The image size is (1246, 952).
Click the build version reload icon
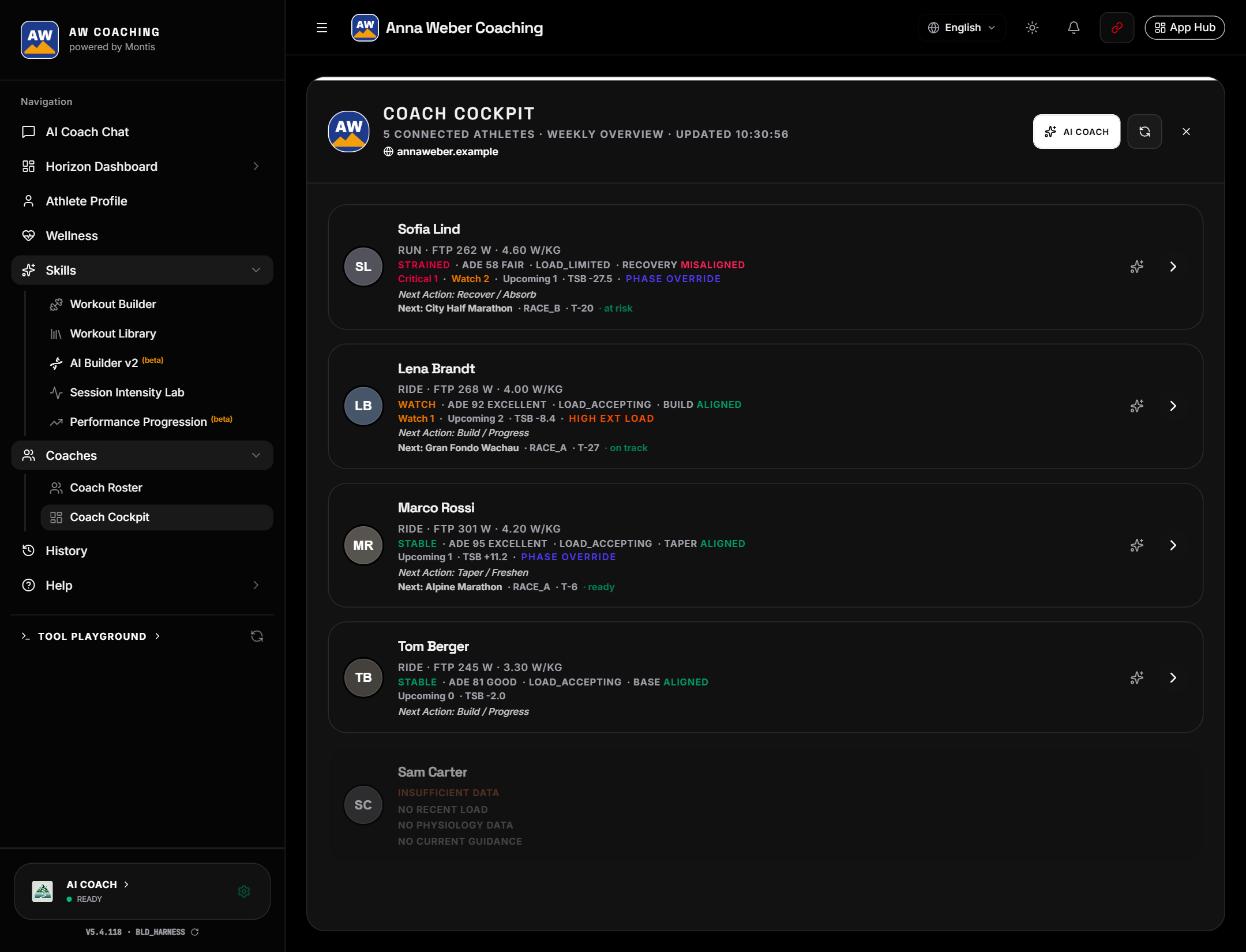click(195, 932)
